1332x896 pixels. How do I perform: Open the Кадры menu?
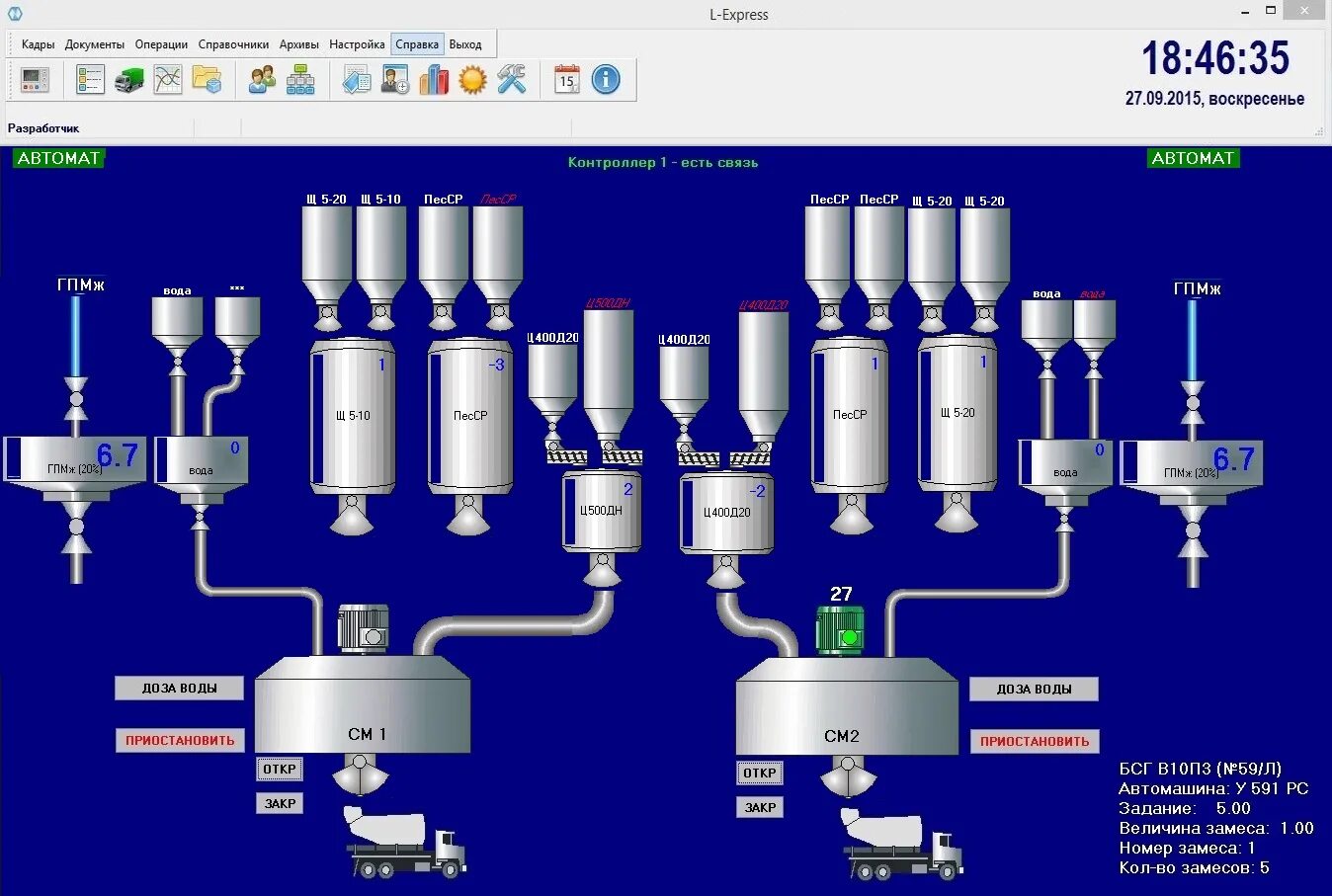39,44
